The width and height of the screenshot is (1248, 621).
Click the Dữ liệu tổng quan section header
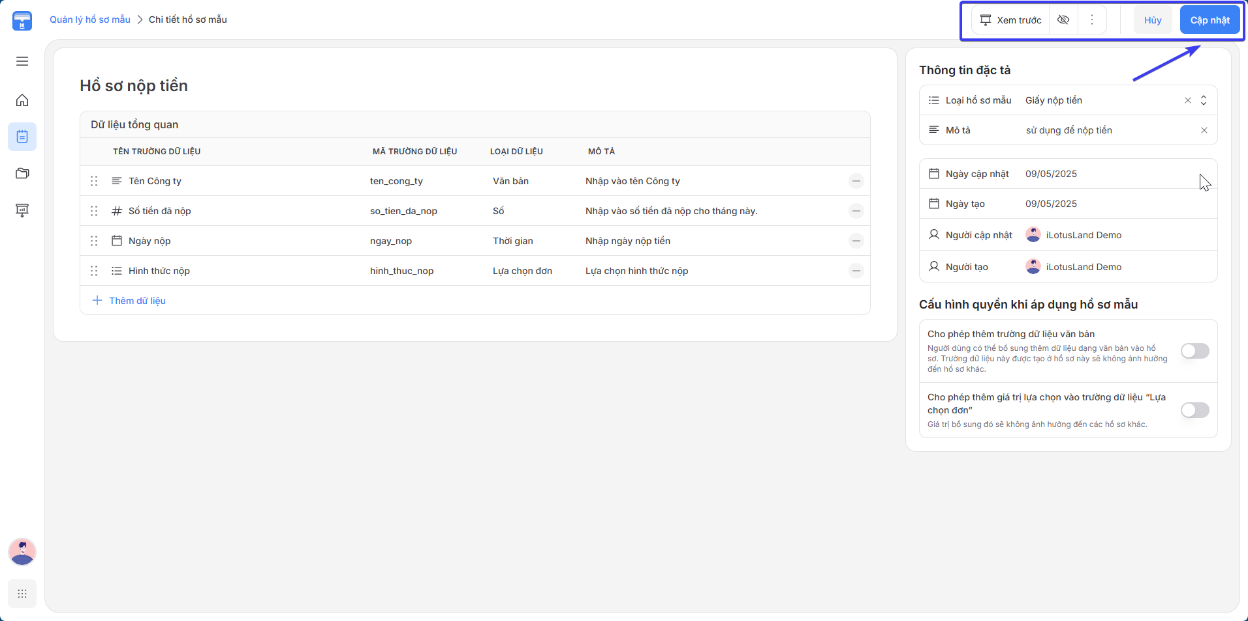(135, 125)
